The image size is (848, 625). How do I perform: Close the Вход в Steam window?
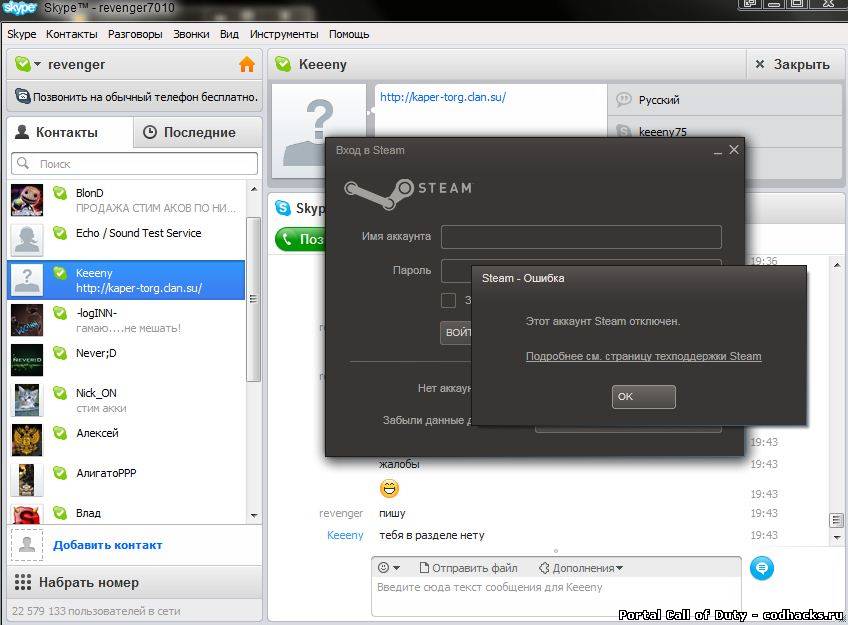coord(734,150)
